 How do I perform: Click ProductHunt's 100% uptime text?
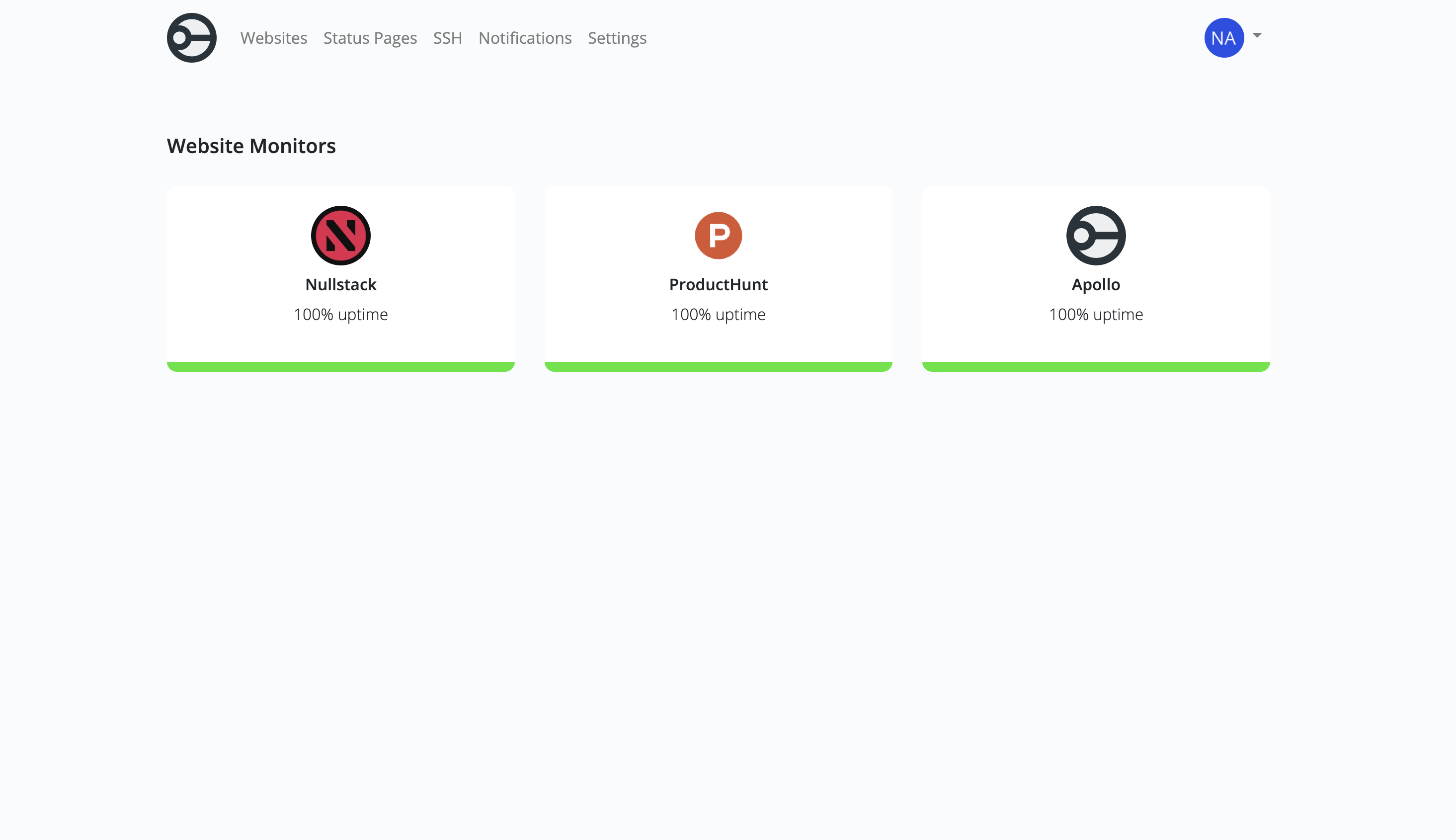tap(719, 315)
